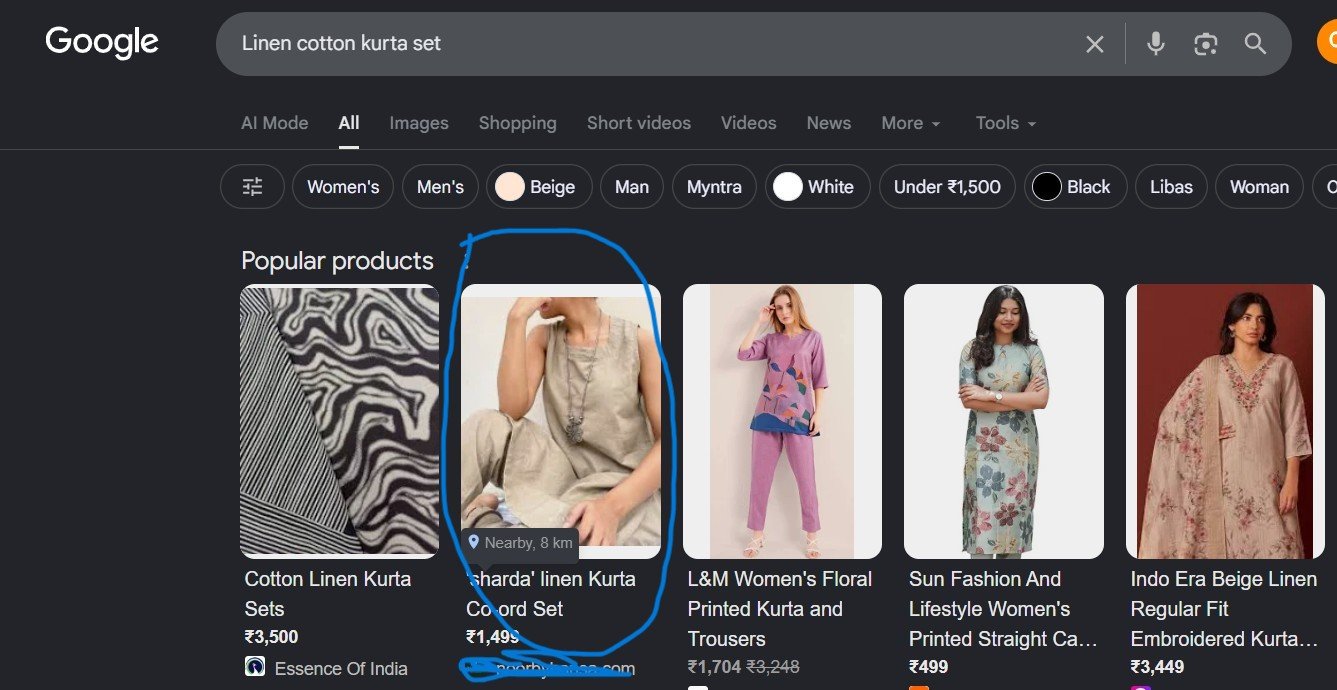Open Indo Era Beige Linen product link
The image size is (1337, 690).
pyautogui.click(x=1224, y=609)
